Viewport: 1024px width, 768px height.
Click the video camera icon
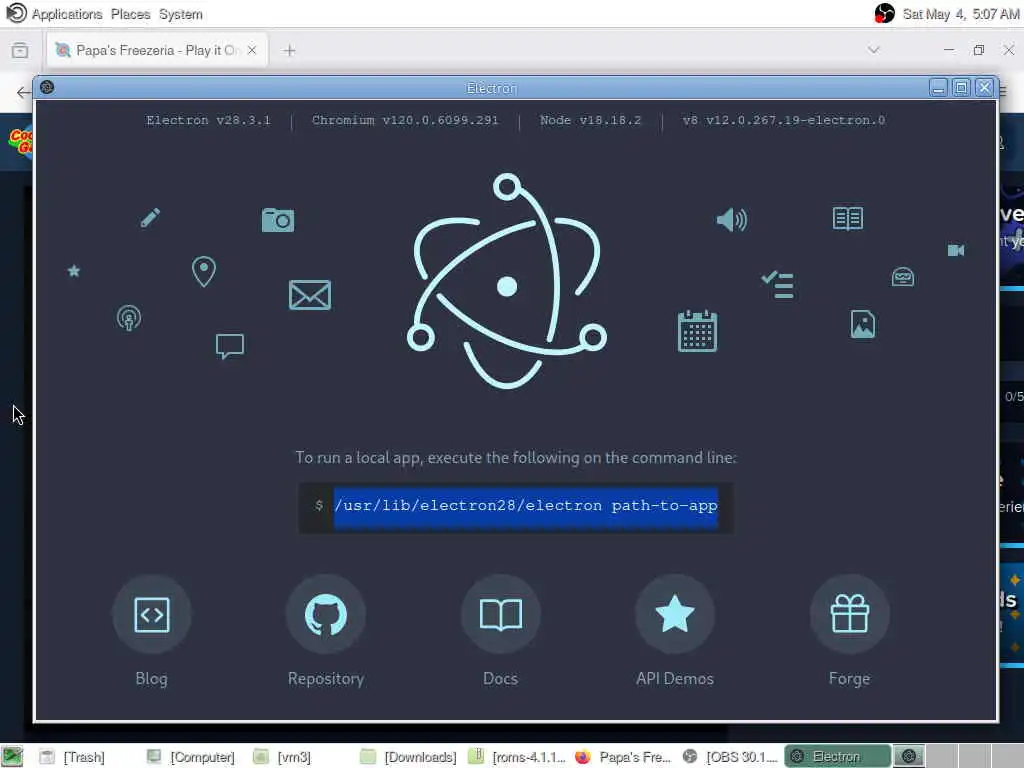coord(955,250)
